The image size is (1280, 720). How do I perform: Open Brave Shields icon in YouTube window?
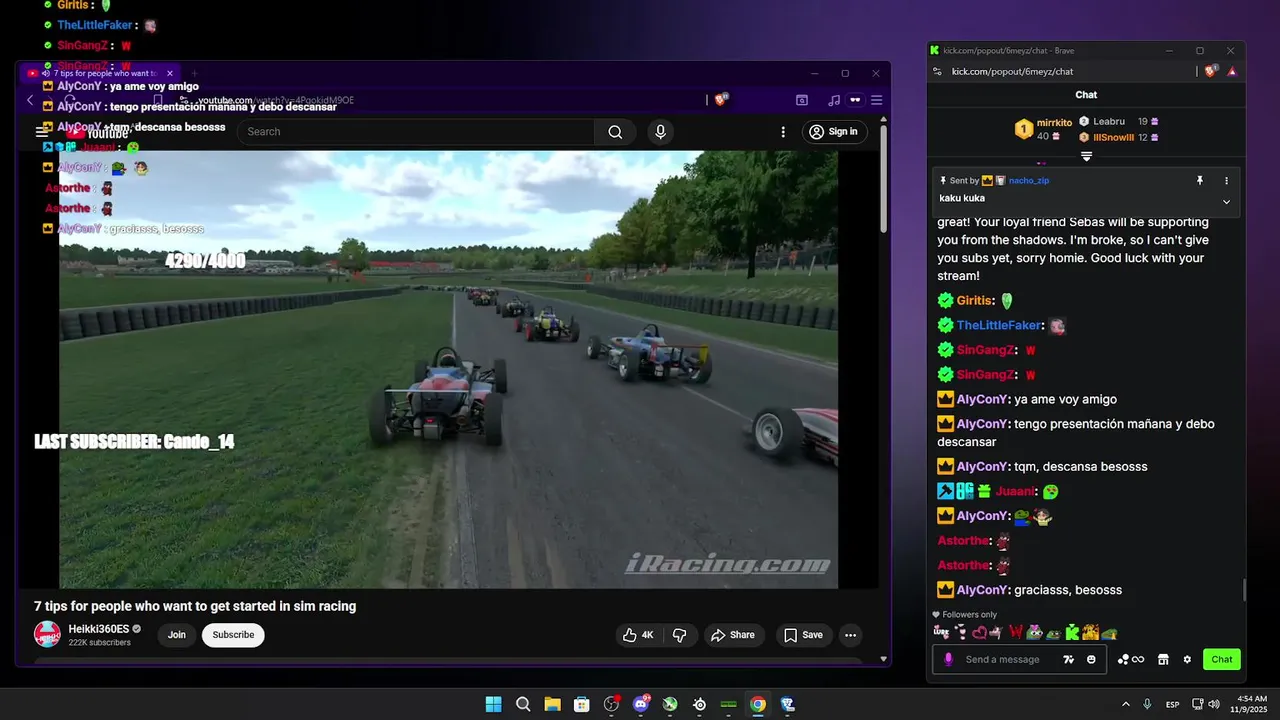(721, 100)
